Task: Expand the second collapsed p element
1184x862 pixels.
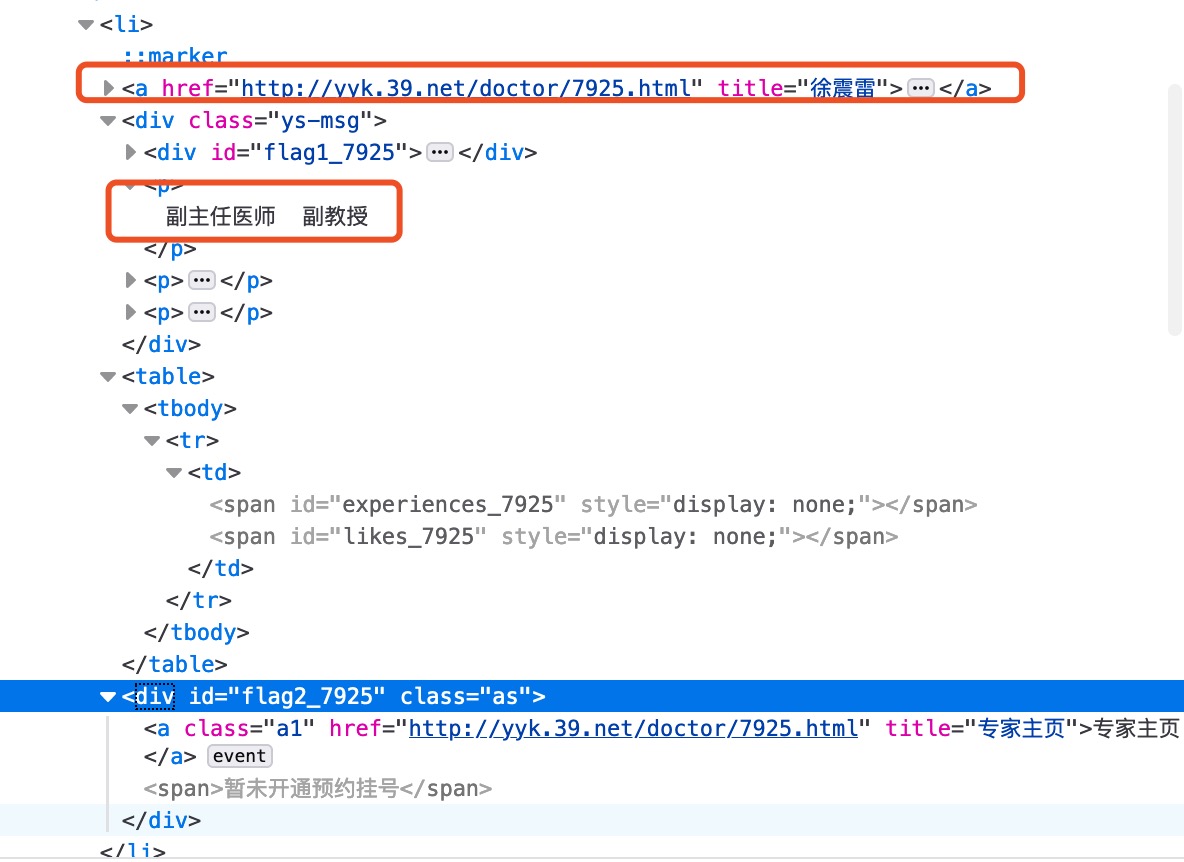Action: [131, 312]
